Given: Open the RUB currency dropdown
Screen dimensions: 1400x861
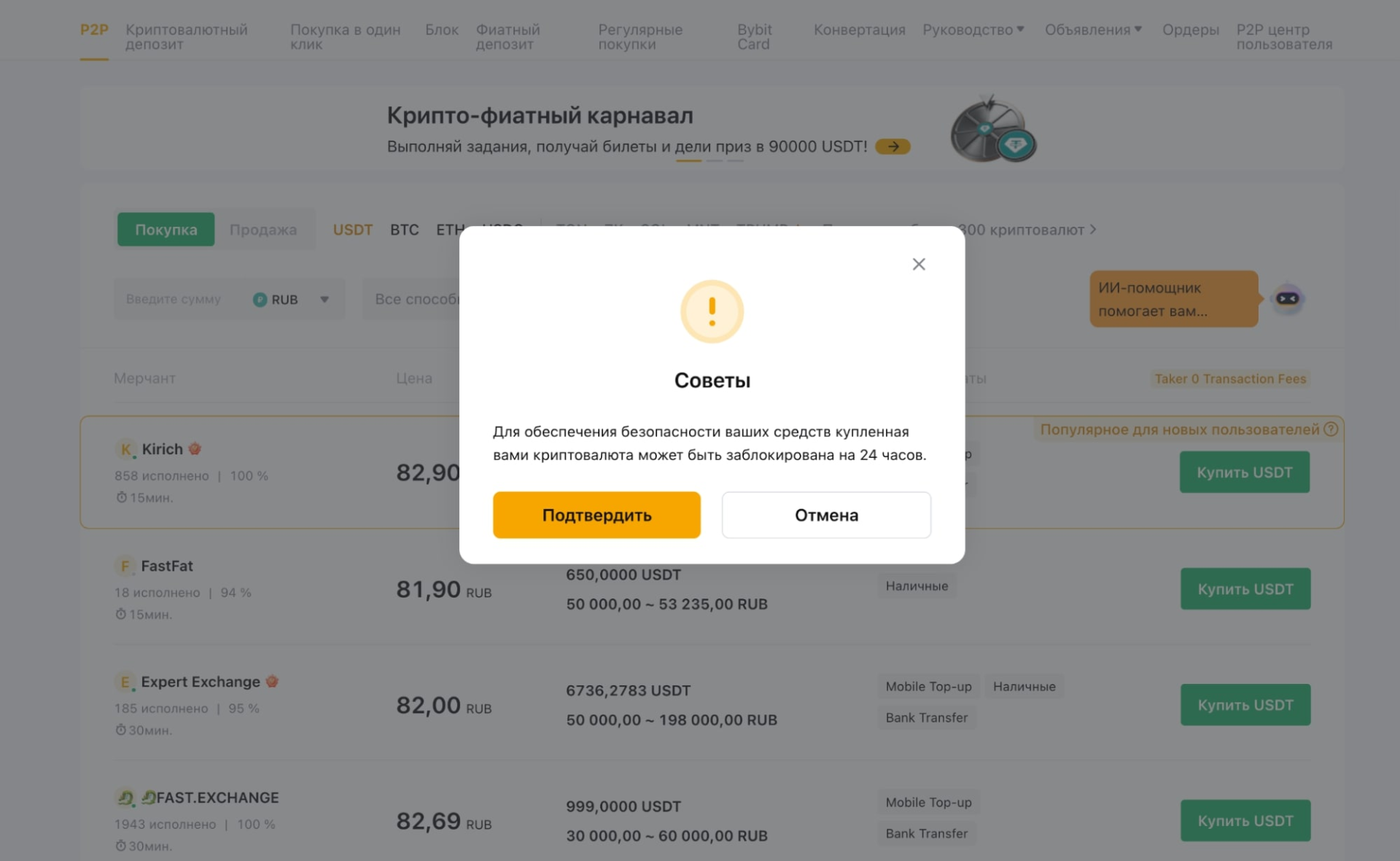Looking at the screenshot, I should click(x=292, y=300).
